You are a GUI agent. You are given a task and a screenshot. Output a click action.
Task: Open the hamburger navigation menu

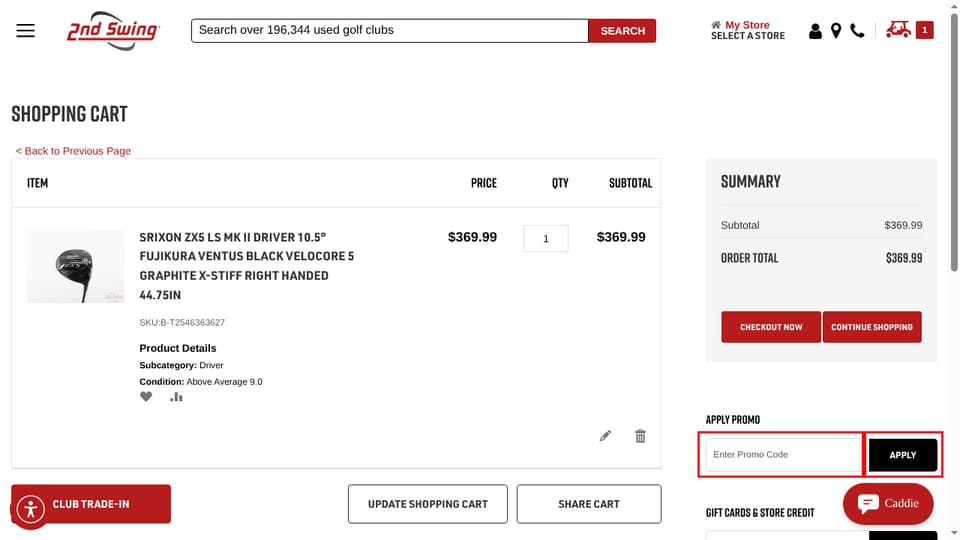point(25,31)
